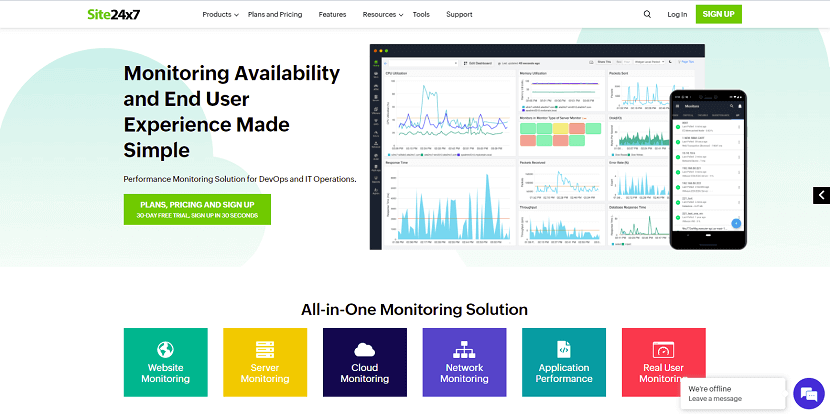Click the cloud icon on Cloud Monitoring

pos(365,350)
